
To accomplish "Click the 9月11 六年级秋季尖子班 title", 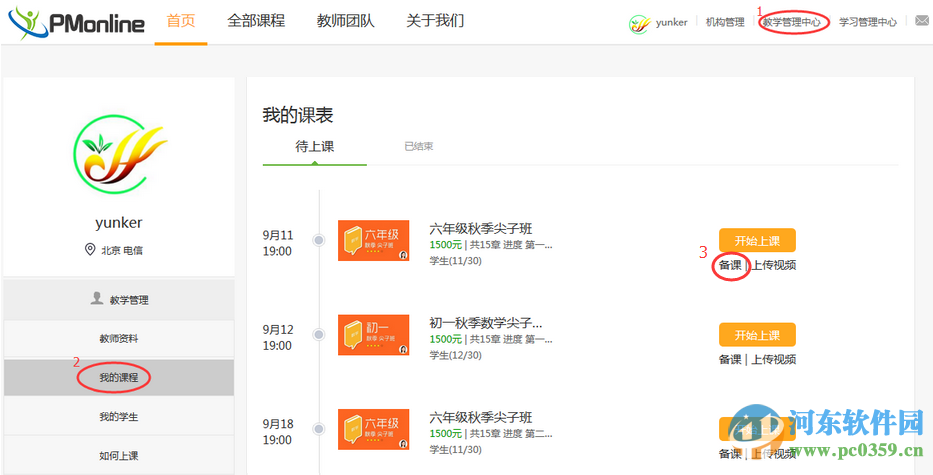I will pyautogui.click(x=481, y=229).
